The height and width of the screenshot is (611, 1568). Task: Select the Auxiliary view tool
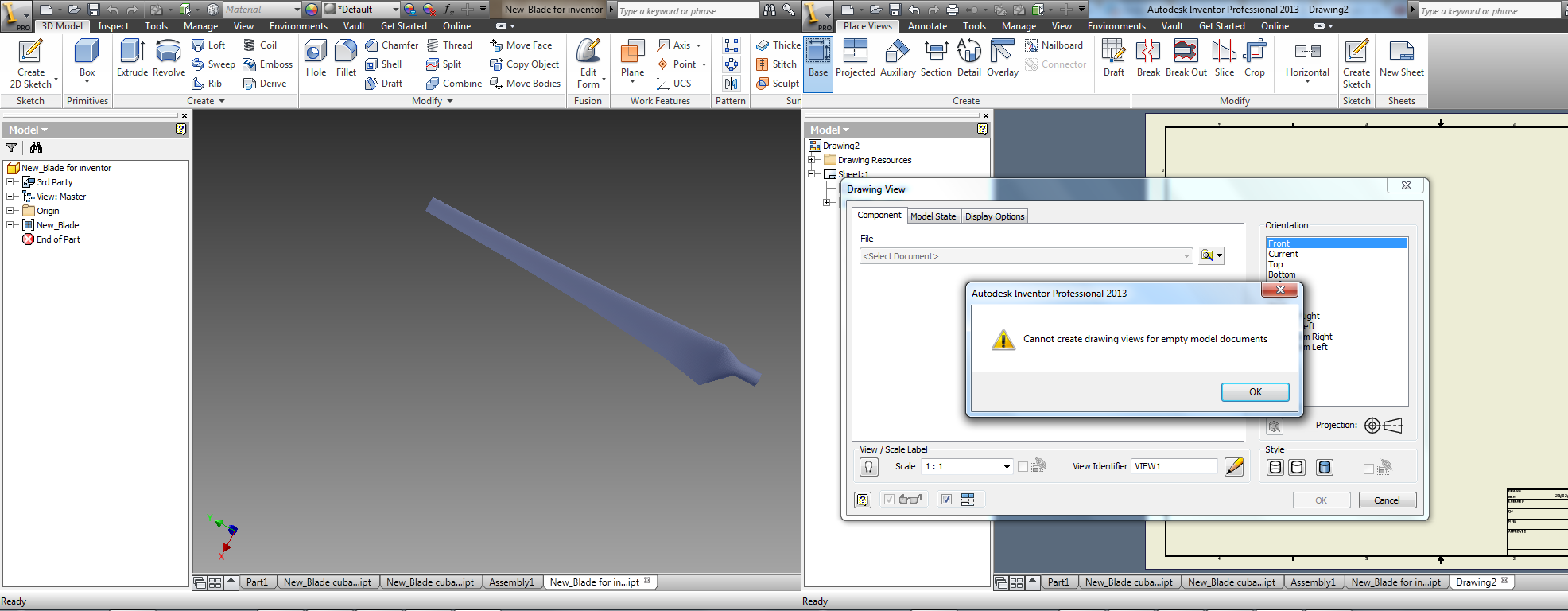point(898,59)
